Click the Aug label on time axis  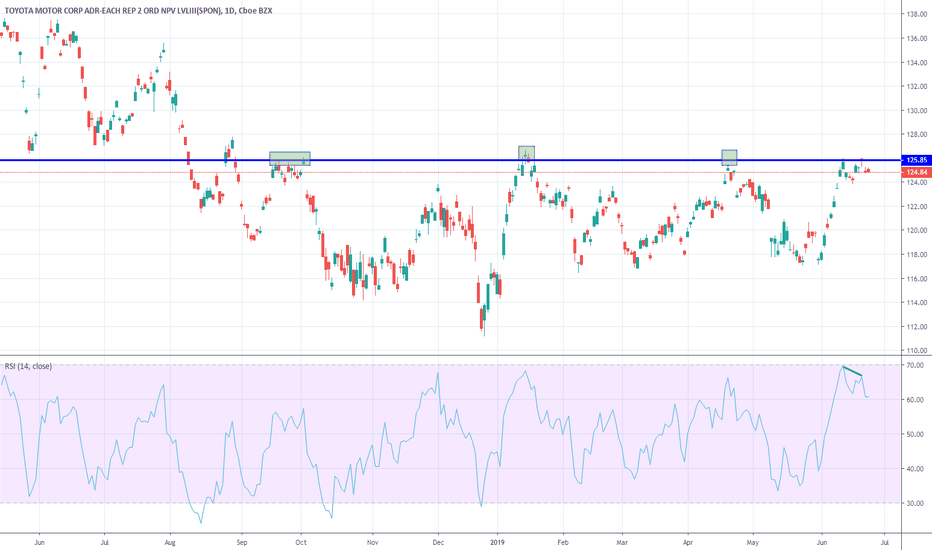pyautogui.click(x=170, y=542)
